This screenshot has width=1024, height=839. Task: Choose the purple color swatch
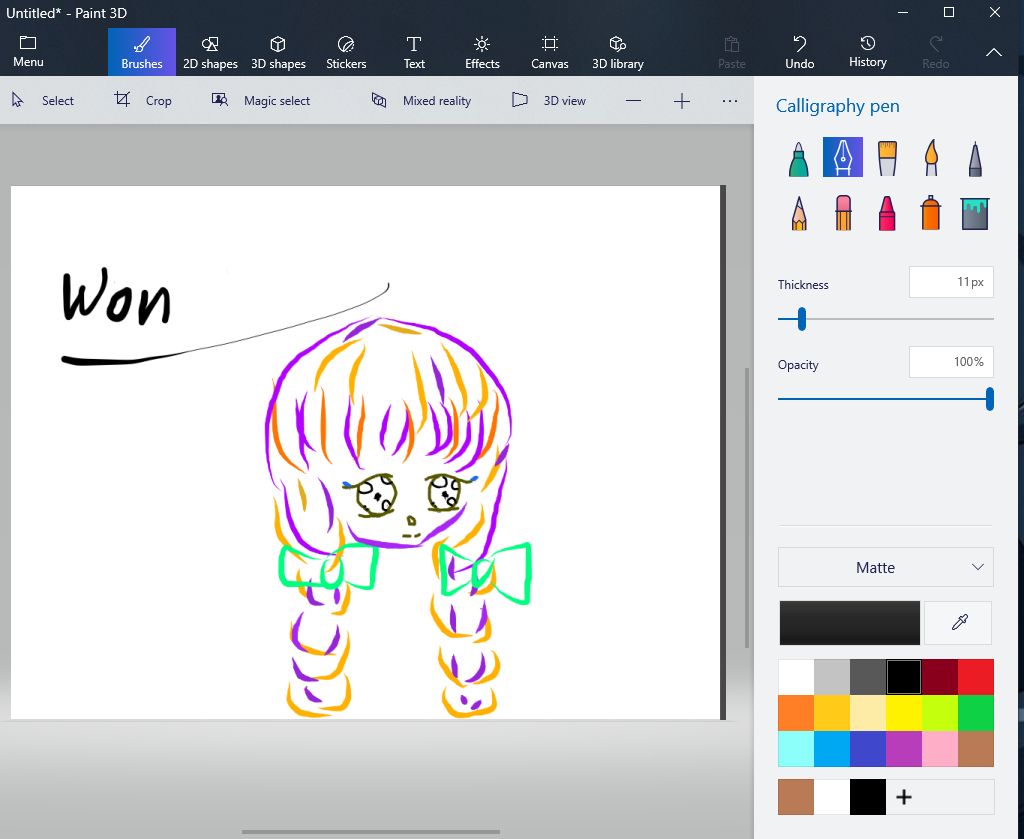pyautogui.click(x=904, y=749)
